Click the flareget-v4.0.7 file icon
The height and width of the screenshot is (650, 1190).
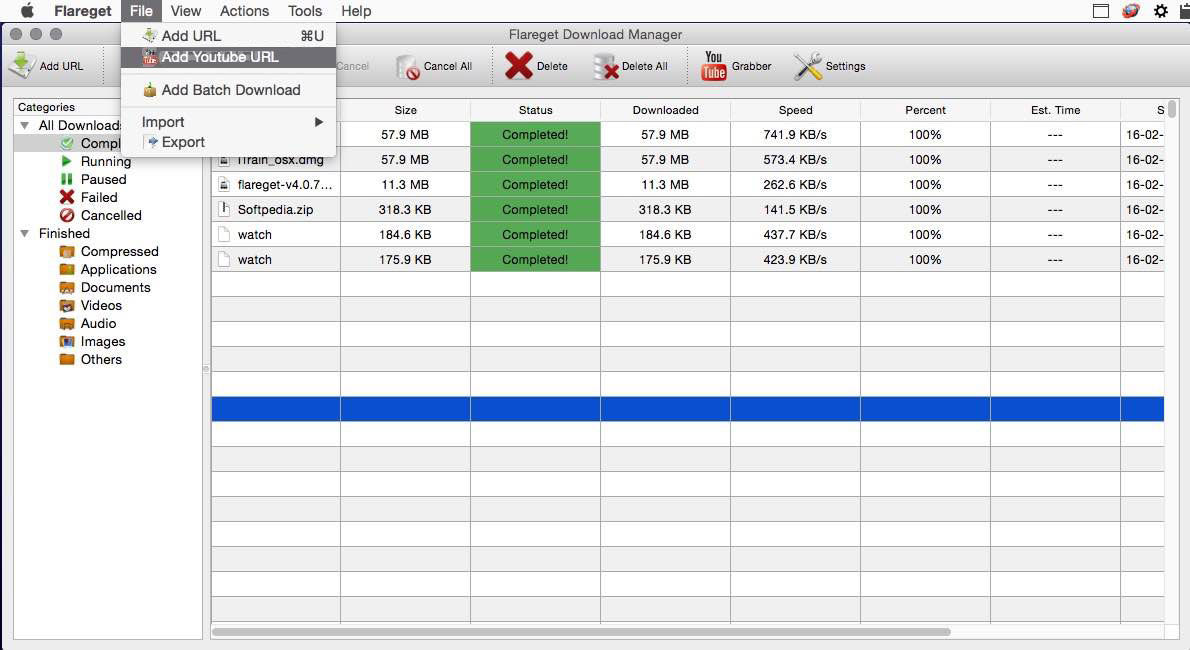tap(224, 184)
